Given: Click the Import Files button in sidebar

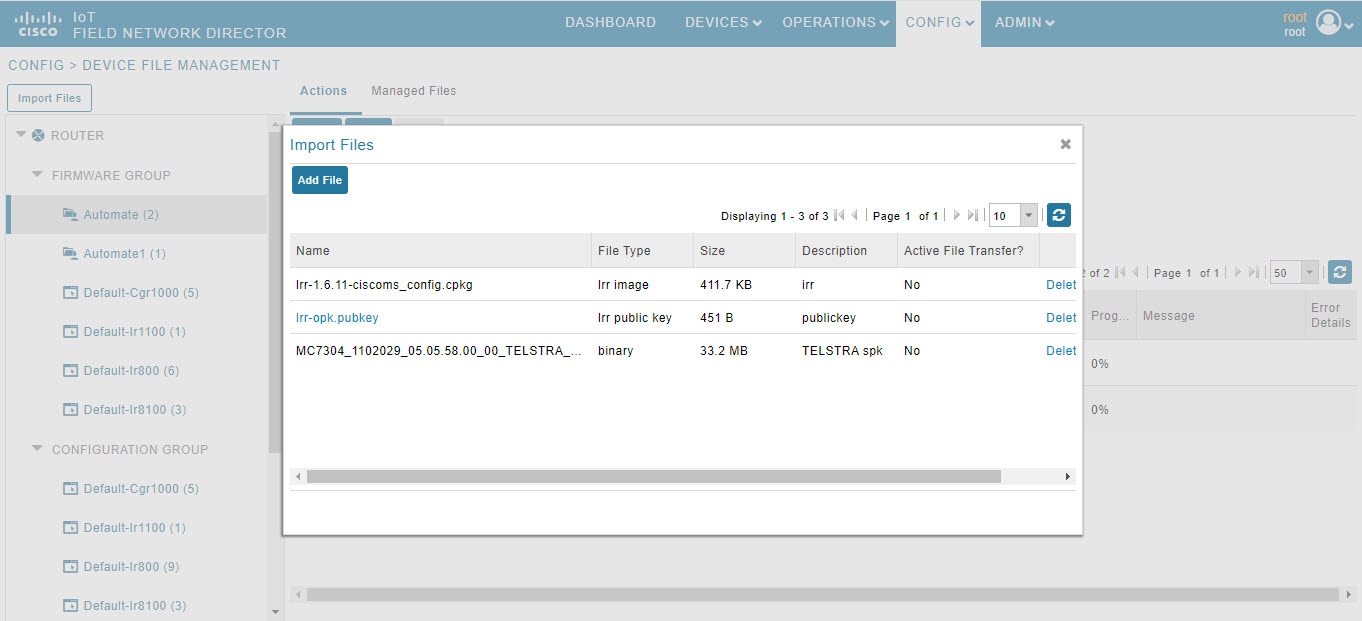Looking at the screenshot, I should click(50, 98).
